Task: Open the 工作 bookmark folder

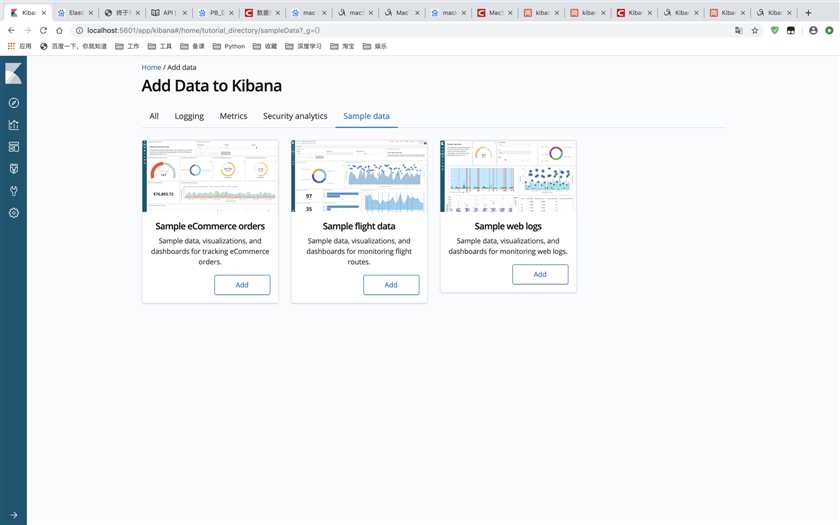Action: click(x=128, y=46)
